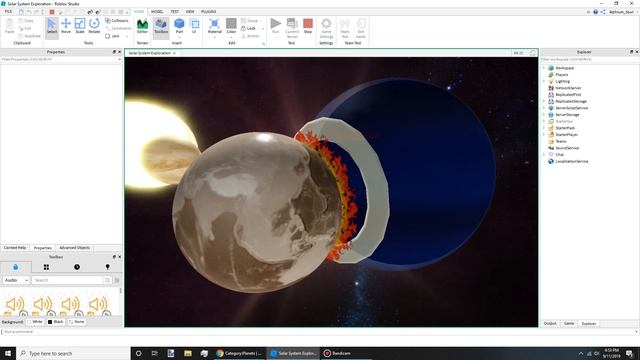This screenshot has width=640, height=360.
Task: Set Toolbox background to None
Action: (76, 322)
